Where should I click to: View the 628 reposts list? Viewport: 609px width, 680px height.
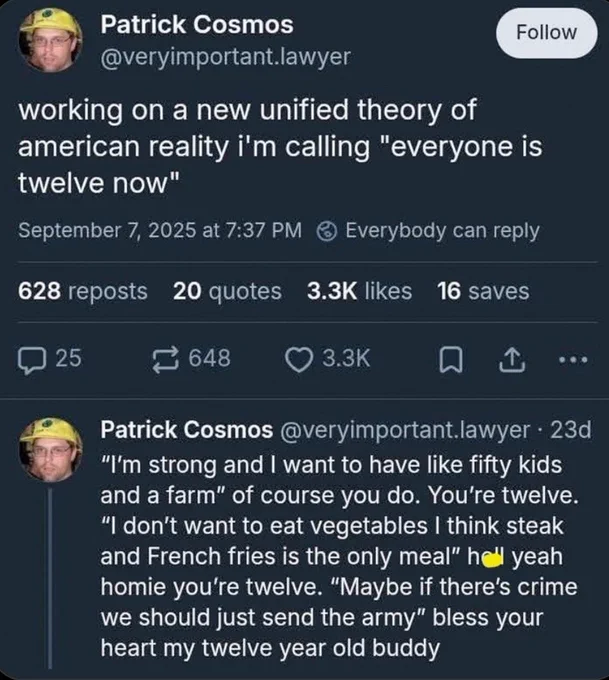[x=83, y=291]
